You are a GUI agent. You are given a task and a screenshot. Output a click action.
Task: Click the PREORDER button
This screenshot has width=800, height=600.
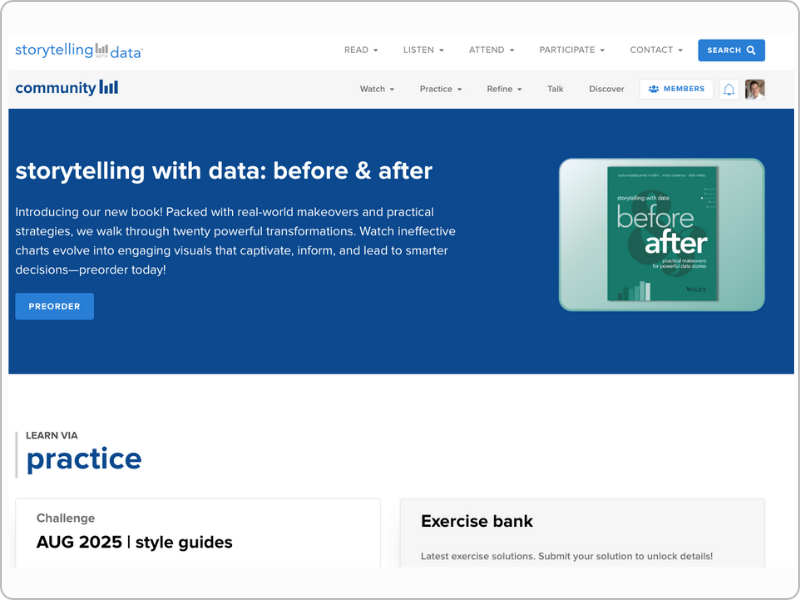tap(55, 306)
